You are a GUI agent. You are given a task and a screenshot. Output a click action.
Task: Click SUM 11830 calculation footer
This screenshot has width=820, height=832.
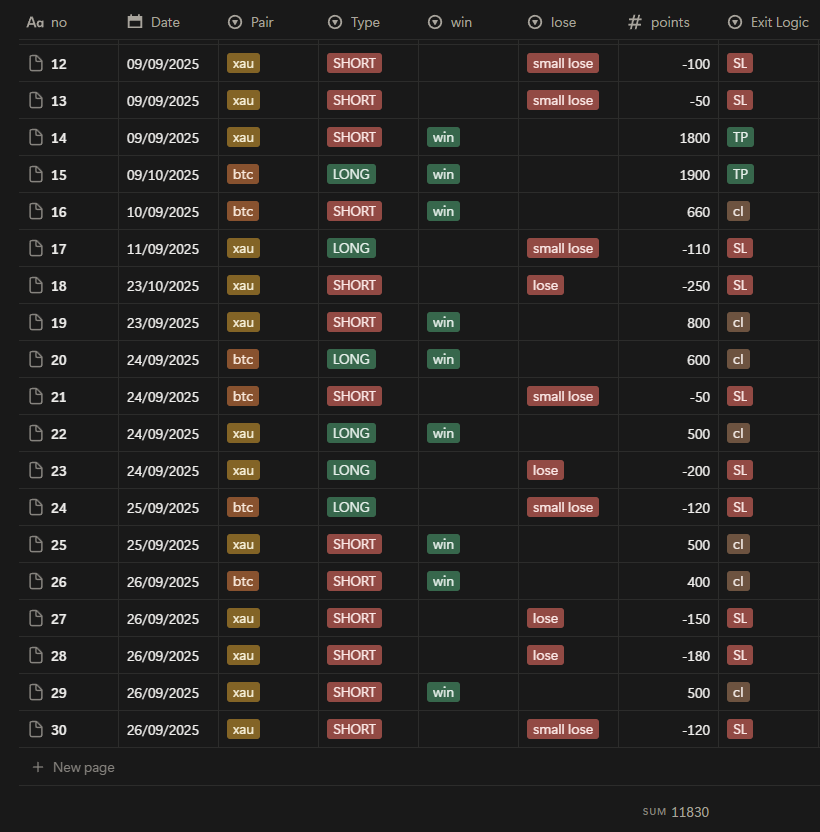pos(676,812)
